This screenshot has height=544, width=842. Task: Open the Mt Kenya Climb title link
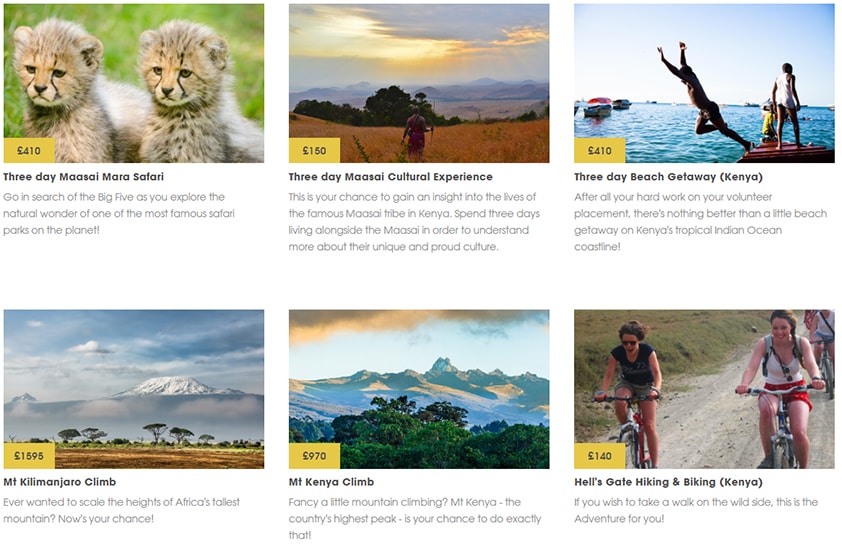point(331,482)
